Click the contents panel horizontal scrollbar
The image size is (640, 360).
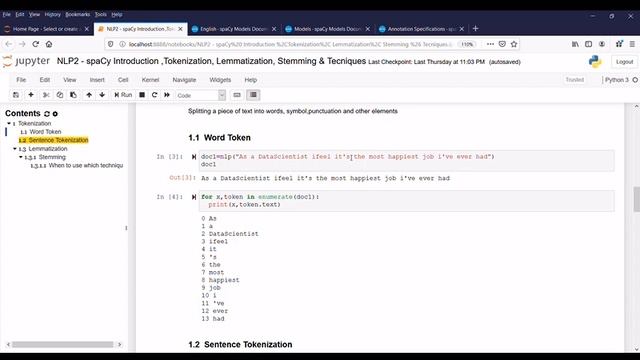click(x=63, y=344)
